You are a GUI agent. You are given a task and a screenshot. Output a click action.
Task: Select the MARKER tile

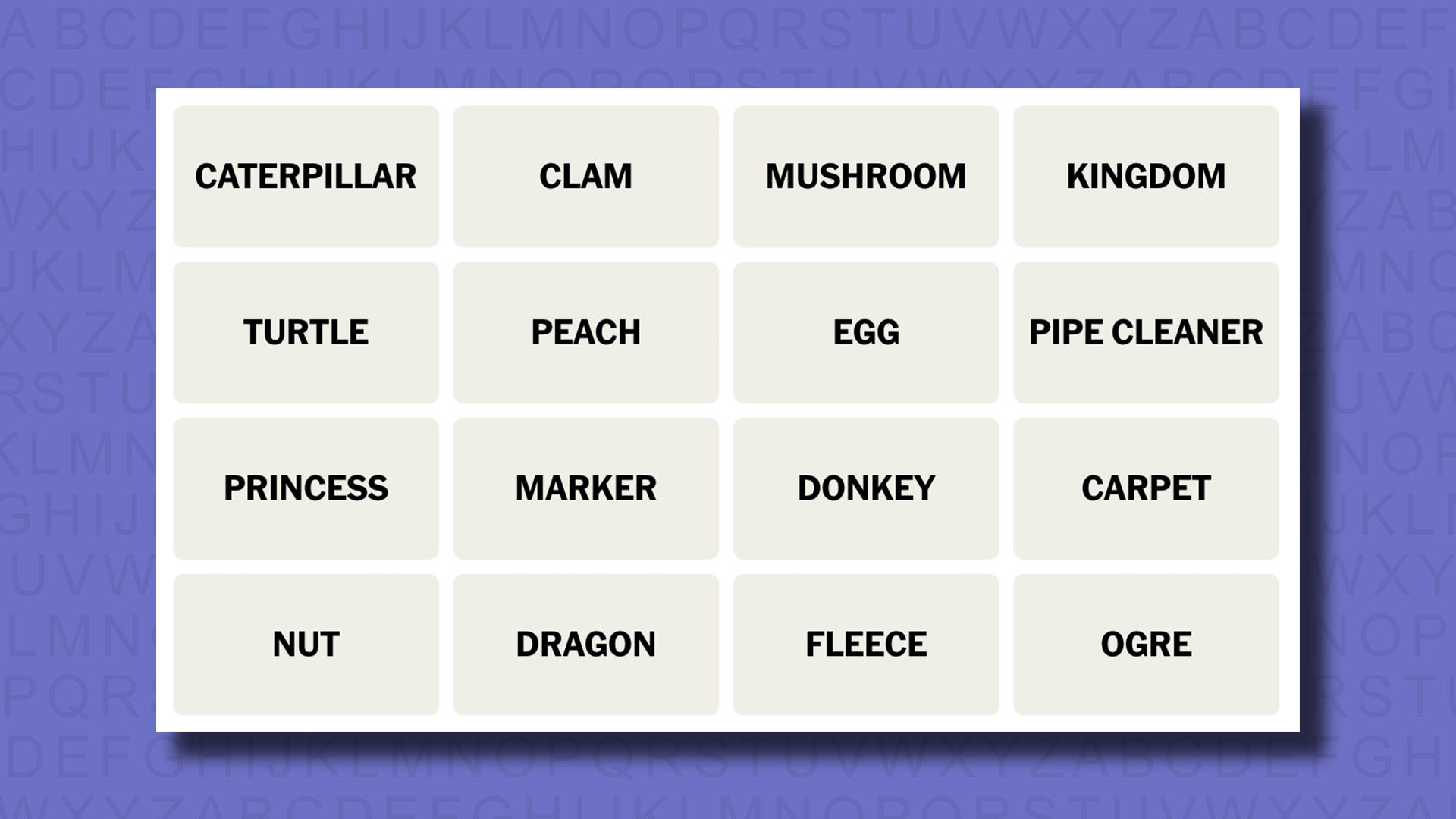pyautogui.click(x=585, y=488)
